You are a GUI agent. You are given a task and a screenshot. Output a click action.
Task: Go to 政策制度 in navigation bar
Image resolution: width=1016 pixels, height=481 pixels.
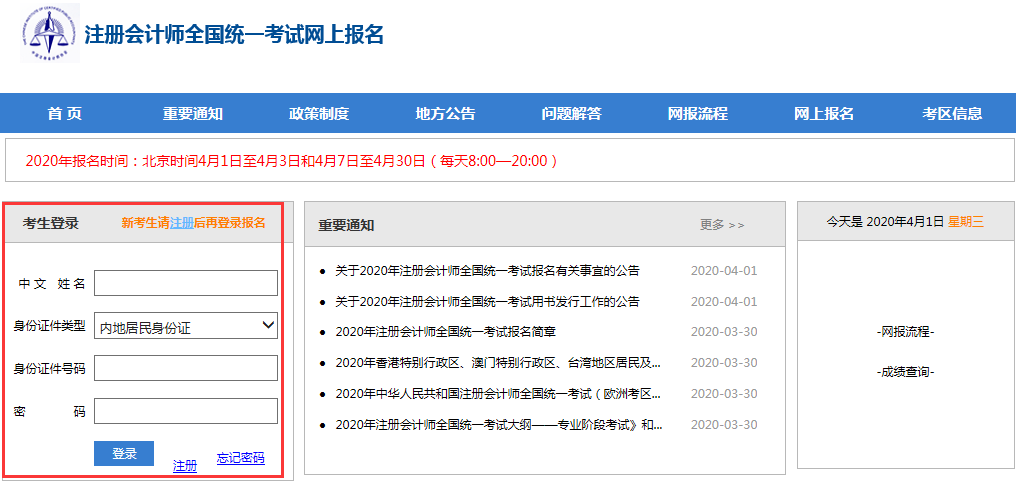click(319, 114)
